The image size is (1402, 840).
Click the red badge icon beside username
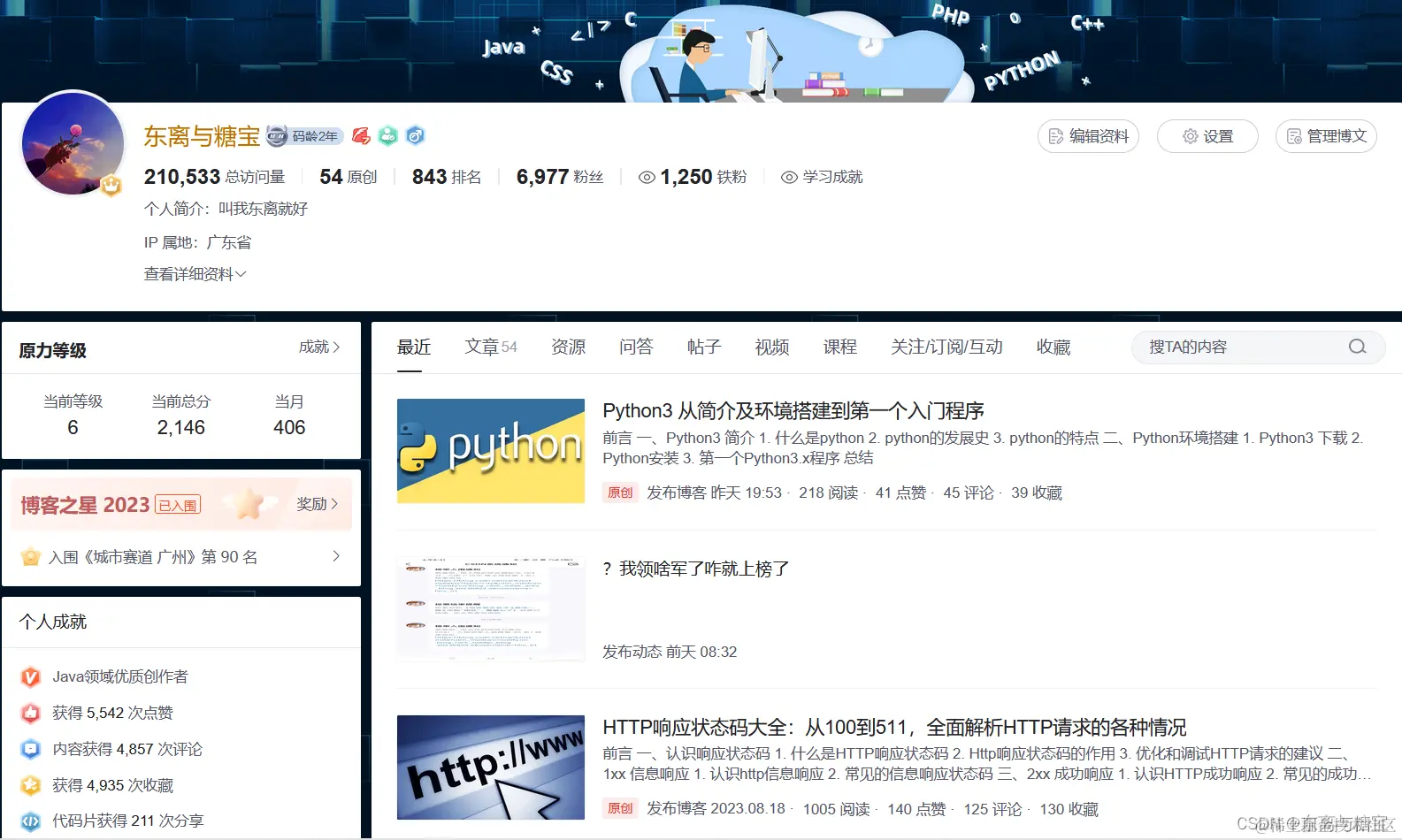[x=361, y=135]
